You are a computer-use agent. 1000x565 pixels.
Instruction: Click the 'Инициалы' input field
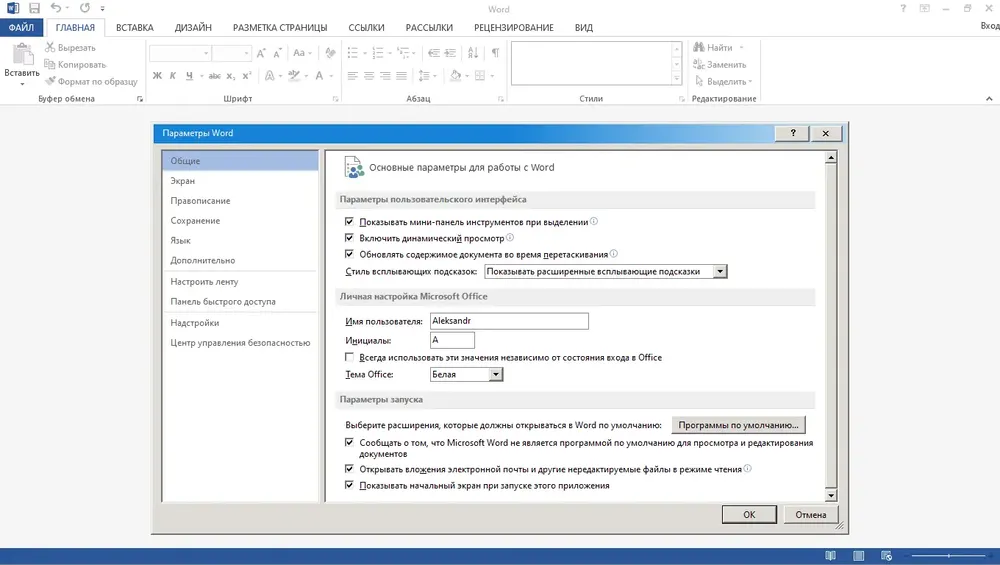click(452, 340)
